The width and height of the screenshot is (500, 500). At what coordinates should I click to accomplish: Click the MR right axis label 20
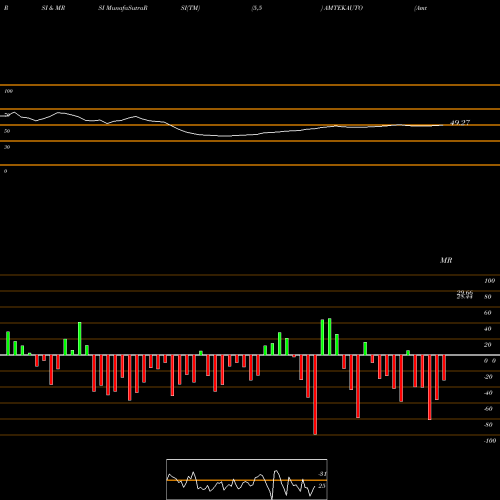pos(488,345)
